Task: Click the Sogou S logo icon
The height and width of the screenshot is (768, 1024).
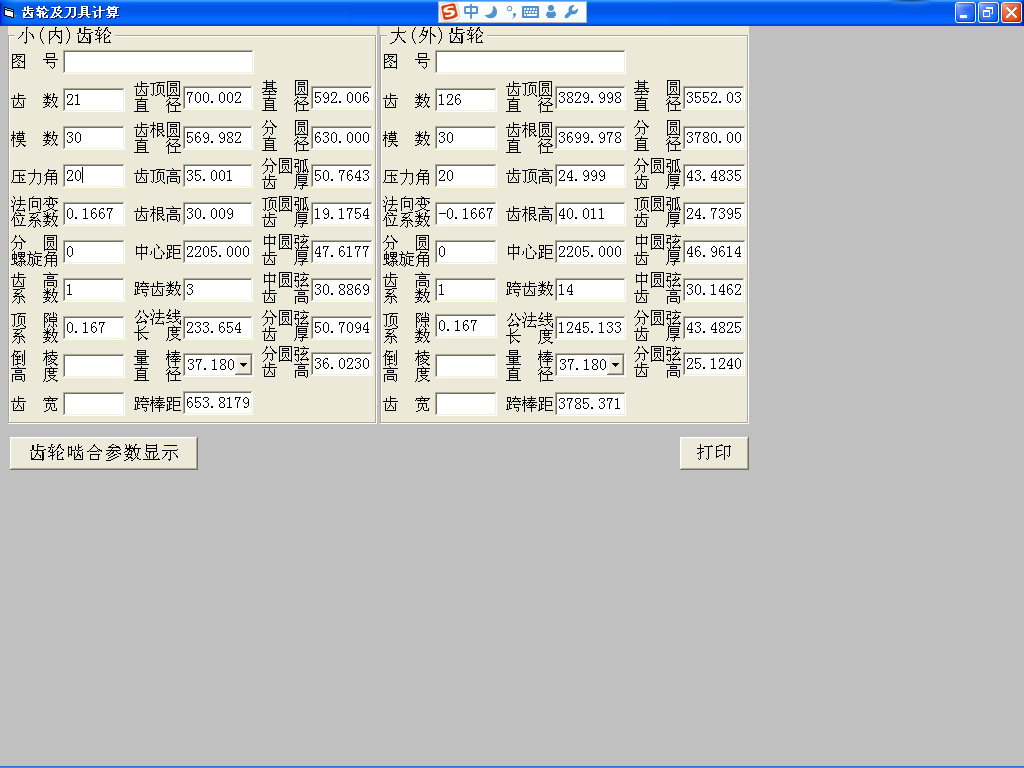Action: (x=449, y=12)
